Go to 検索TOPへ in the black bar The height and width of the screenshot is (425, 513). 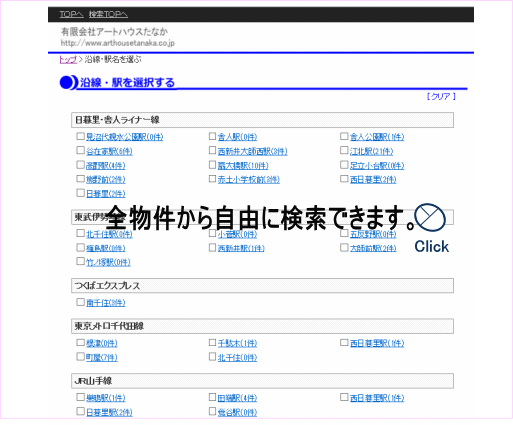[x=108, y=14]
